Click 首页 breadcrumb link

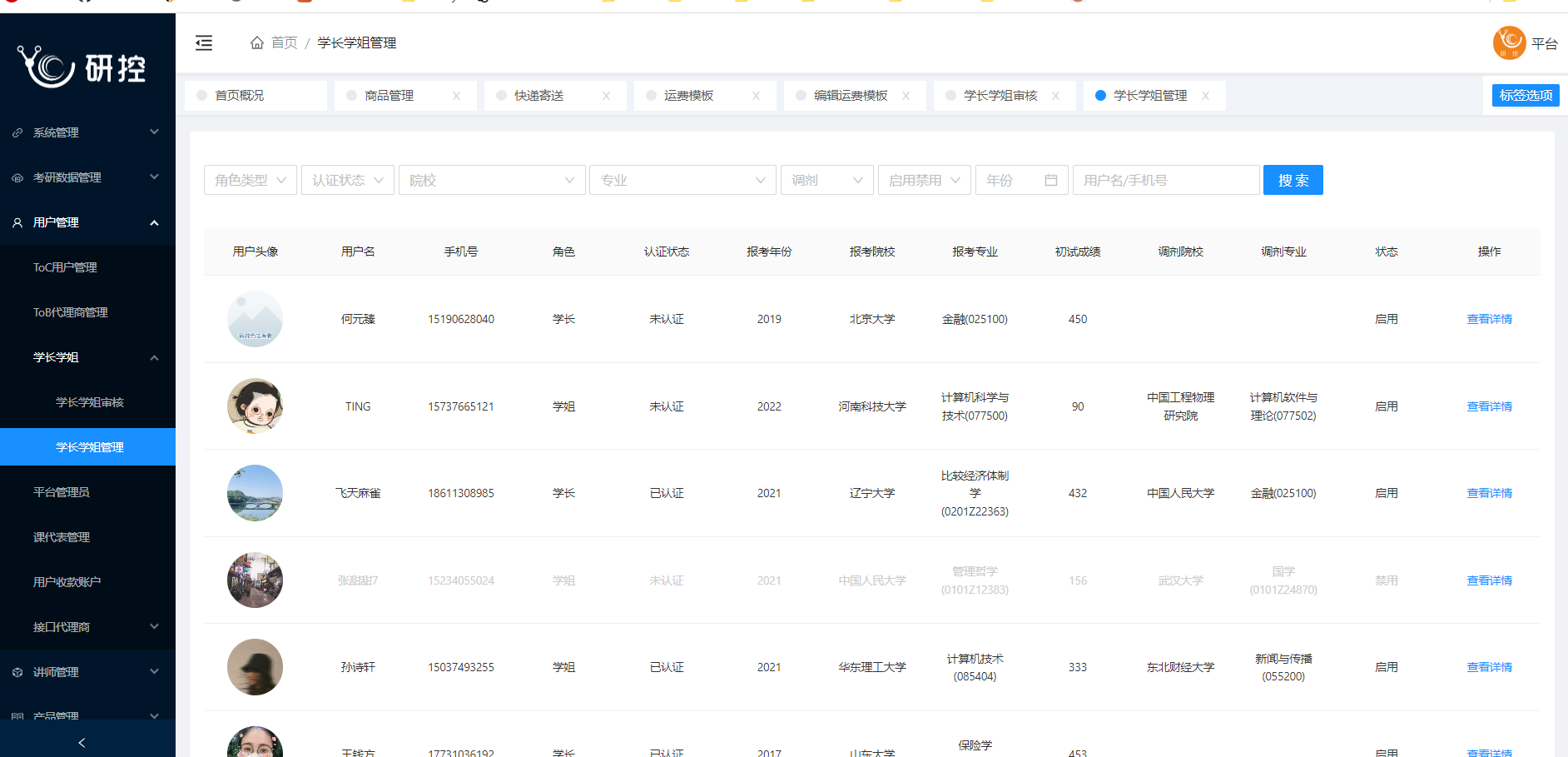click(284, 42)
